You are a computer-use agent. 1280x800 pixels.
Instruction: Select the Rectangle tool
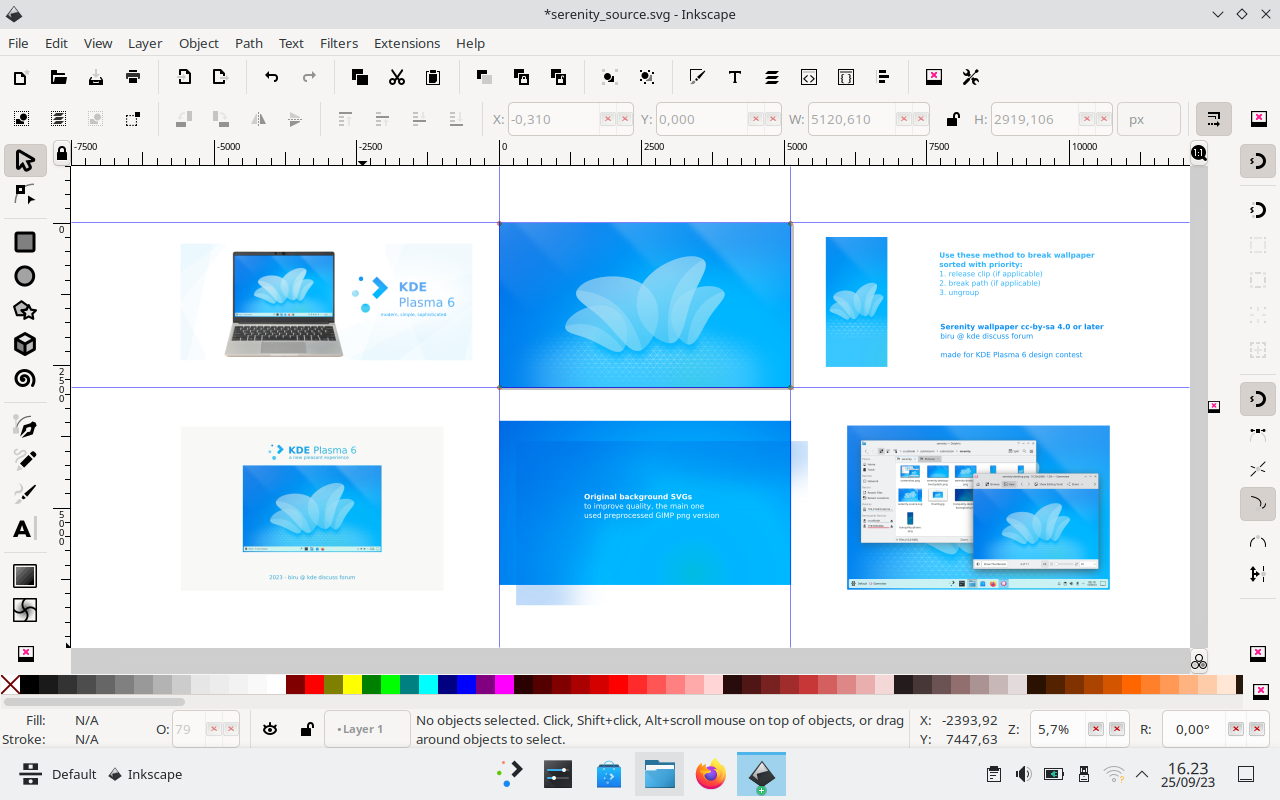pos(25,242)
